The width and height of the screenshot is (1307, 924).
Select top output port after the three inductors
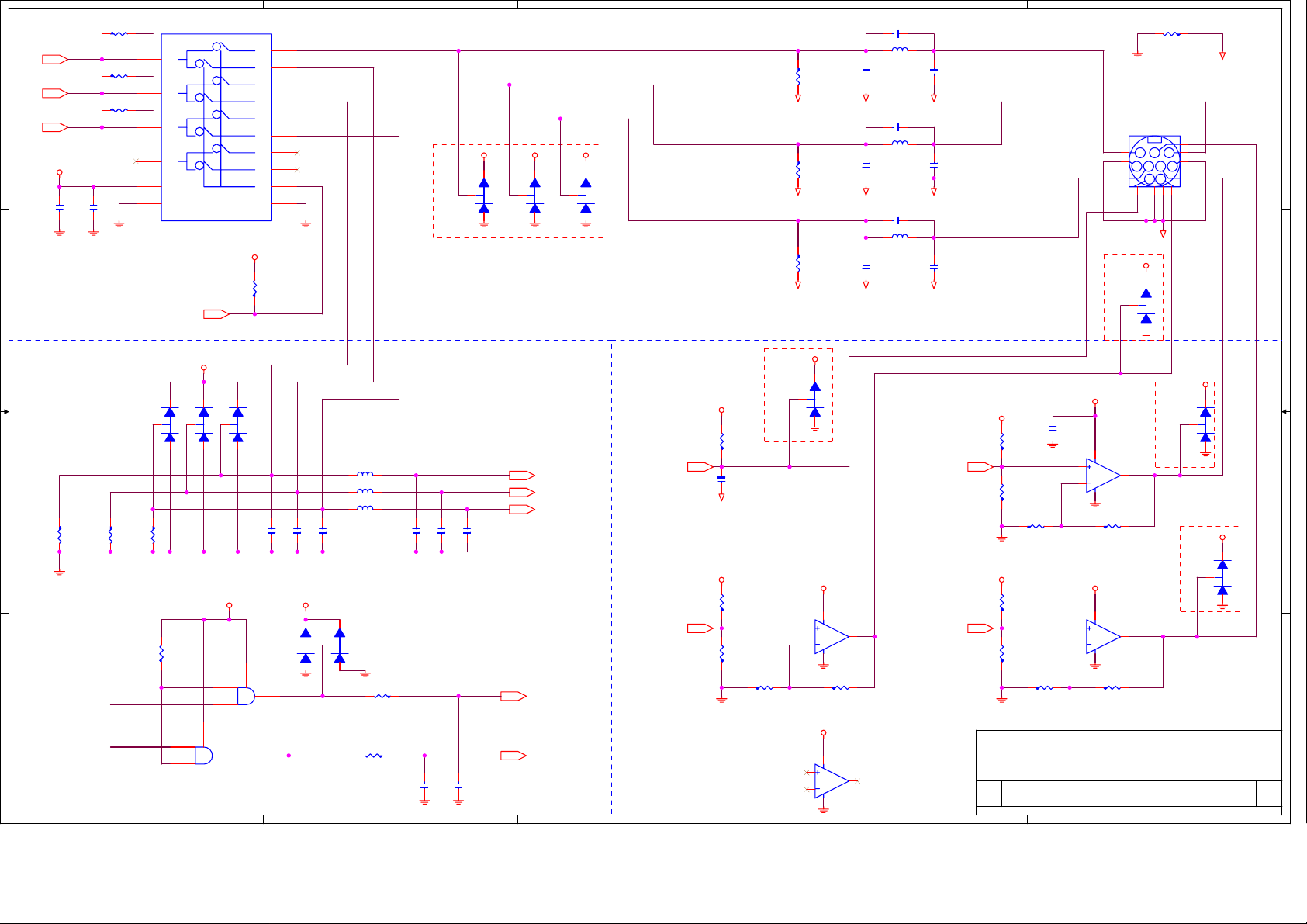pos(522,476)
